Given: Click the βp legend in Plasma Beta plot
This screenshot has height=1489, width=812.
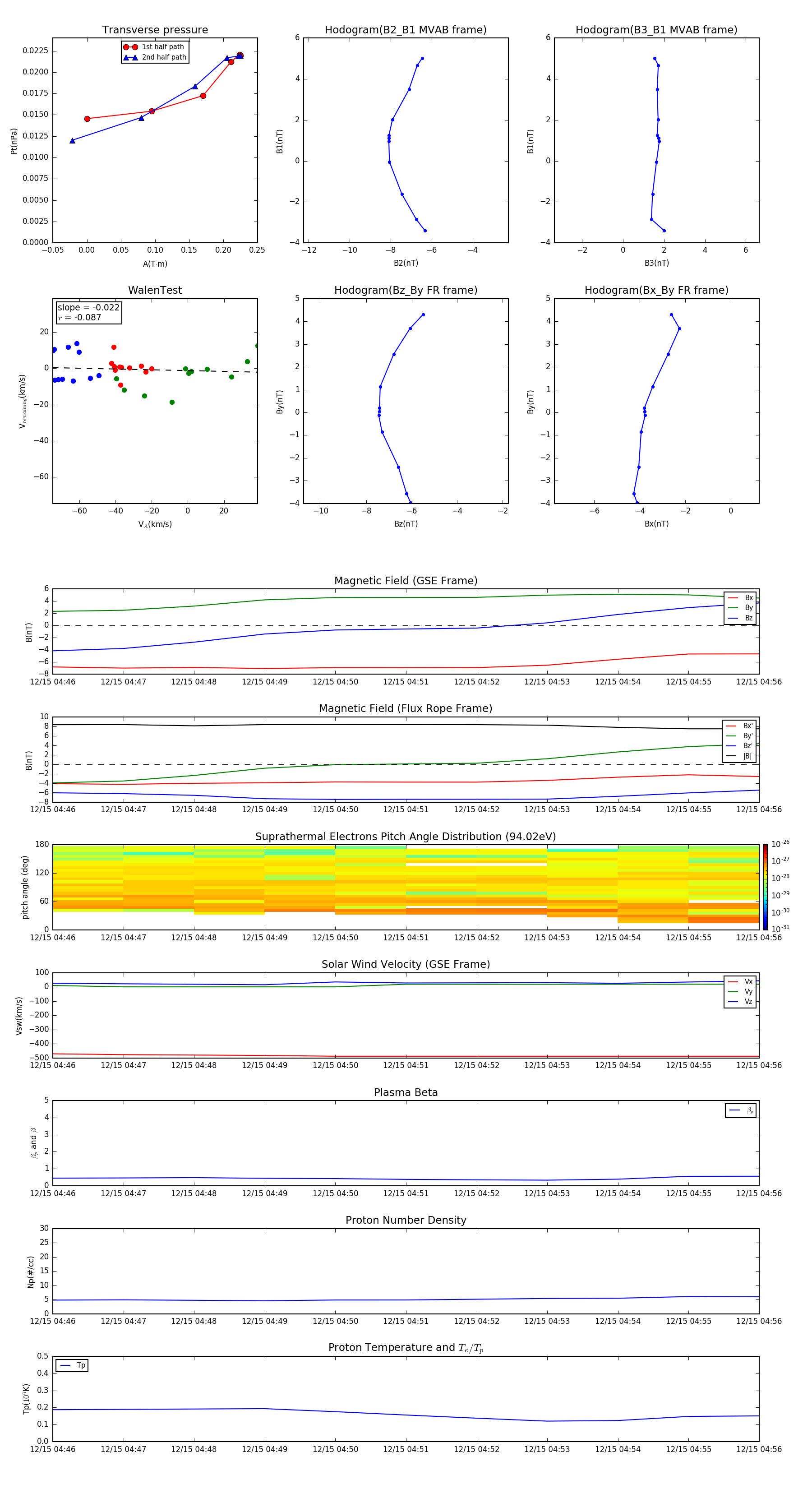Looking at the screenshot, I should (x=740, y=1110).
